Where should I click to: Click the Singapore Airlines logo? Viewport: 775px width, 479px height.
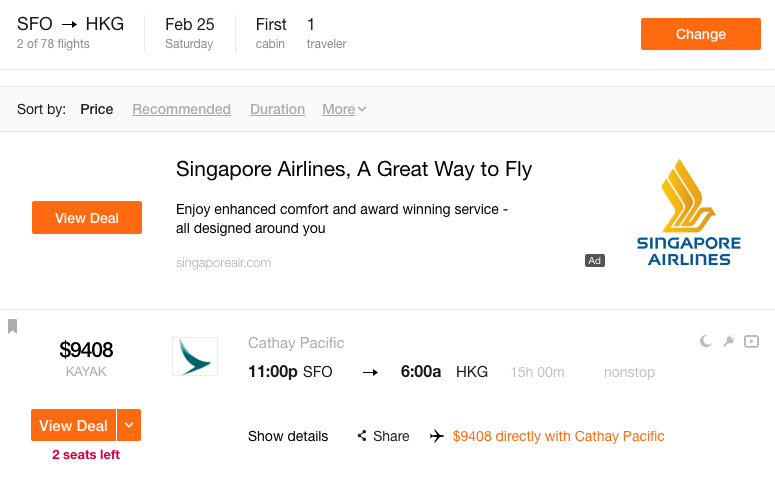coord(689,213)
